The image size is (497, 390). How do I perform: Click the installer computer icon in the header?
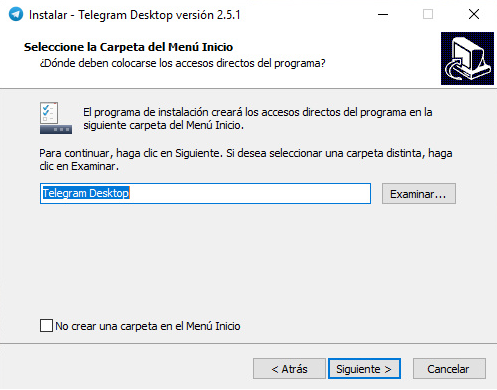[x=467, y=59]
